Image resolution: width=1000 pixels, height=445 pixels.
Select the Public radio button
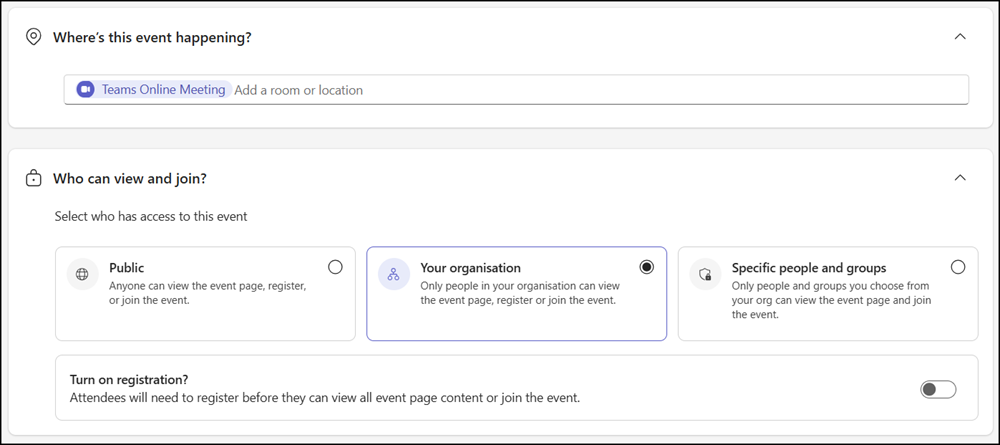(x=335, y=267)
